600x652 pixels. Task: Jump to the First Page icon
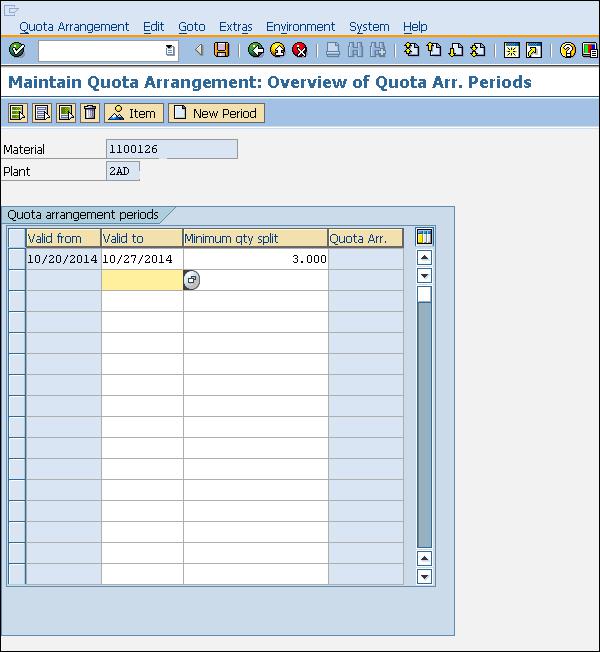coord(411,50)
